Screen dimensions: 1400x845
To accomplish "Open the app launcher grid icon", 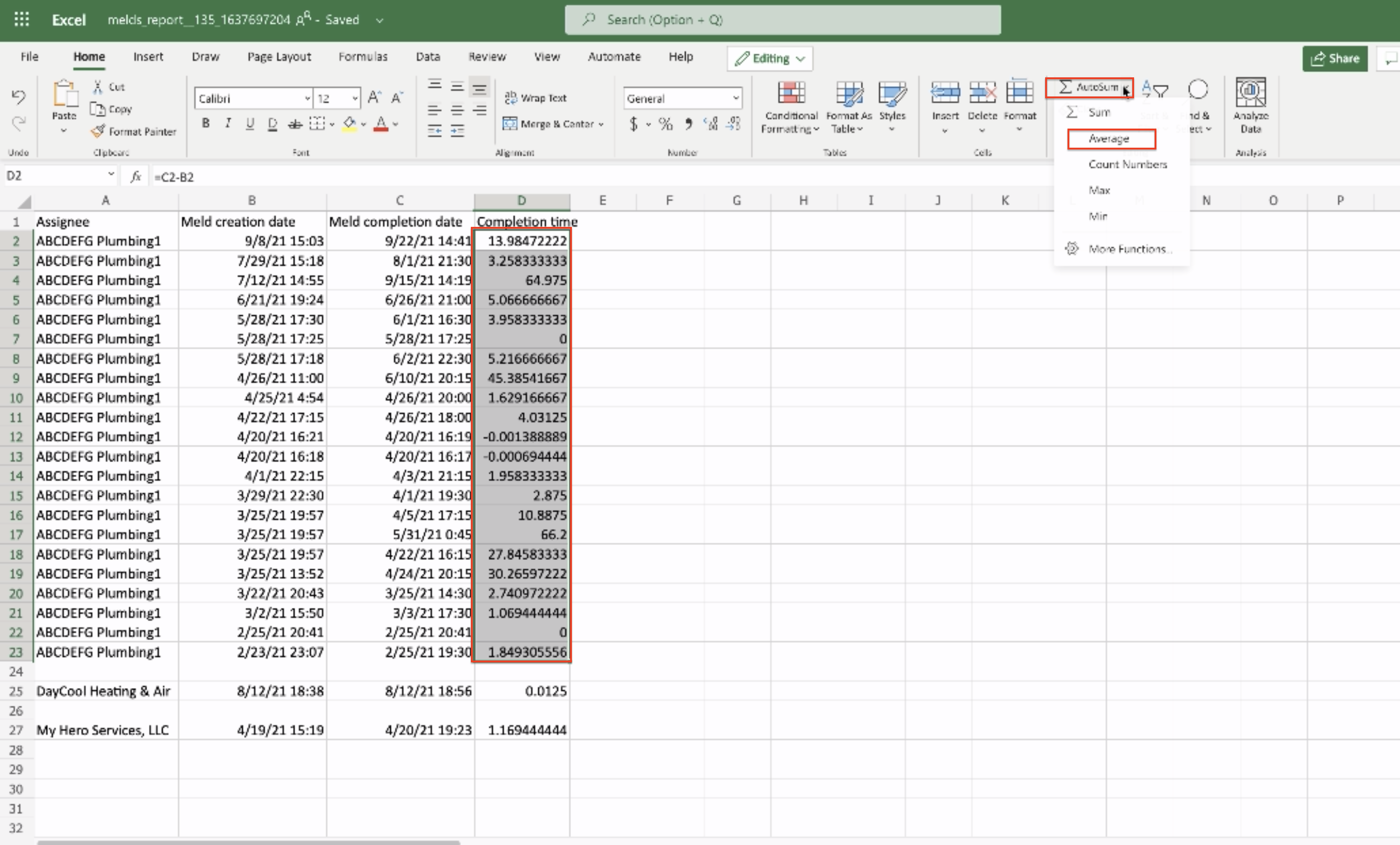I will (21, 19).
